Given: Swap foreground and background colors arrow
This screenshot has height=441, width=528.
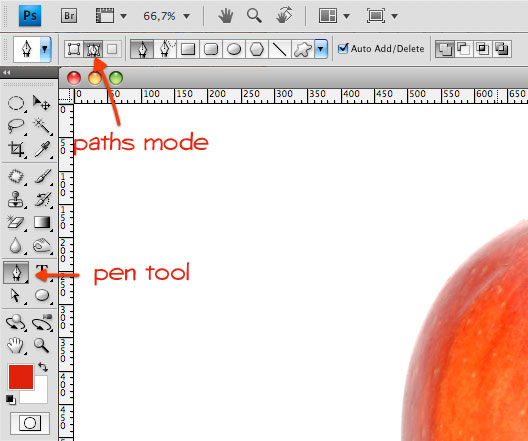Looking at the screenshot, I should click(x=43, y=367).
